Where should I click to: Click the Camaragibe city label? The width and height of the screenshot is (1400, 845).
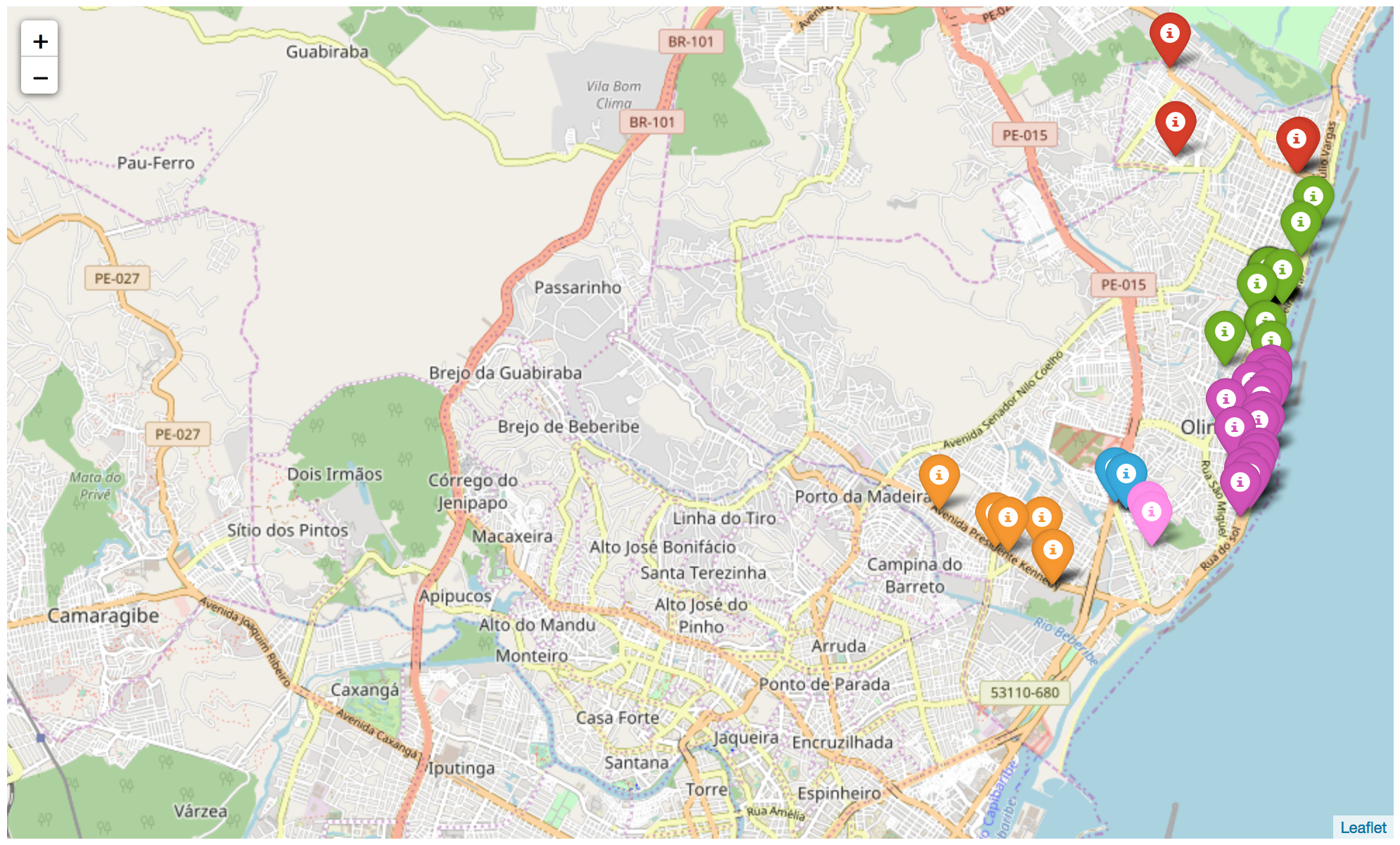tap(103, 616)
